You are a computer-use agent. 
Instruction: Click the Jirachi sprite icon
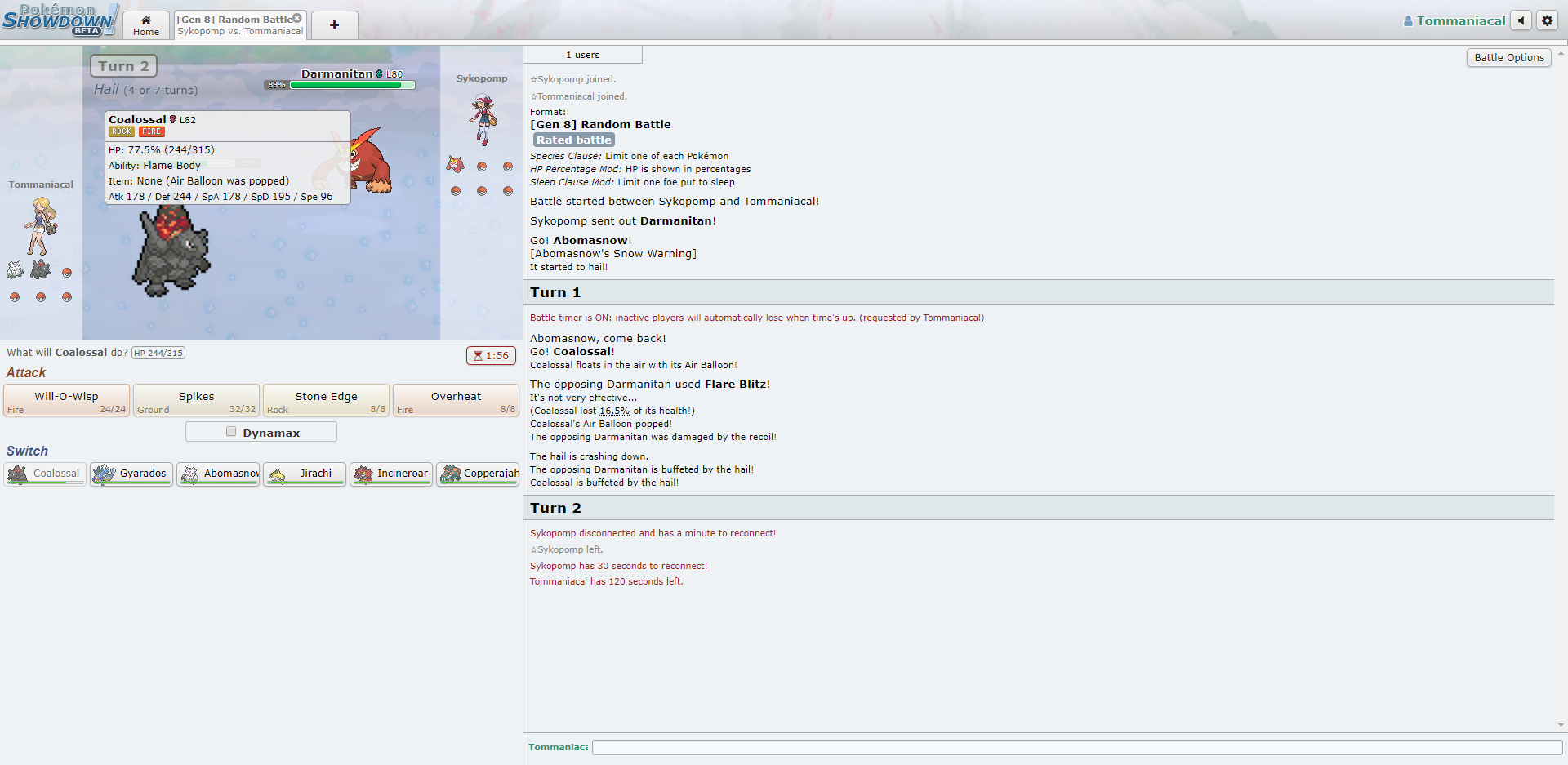tap(277, 474)
